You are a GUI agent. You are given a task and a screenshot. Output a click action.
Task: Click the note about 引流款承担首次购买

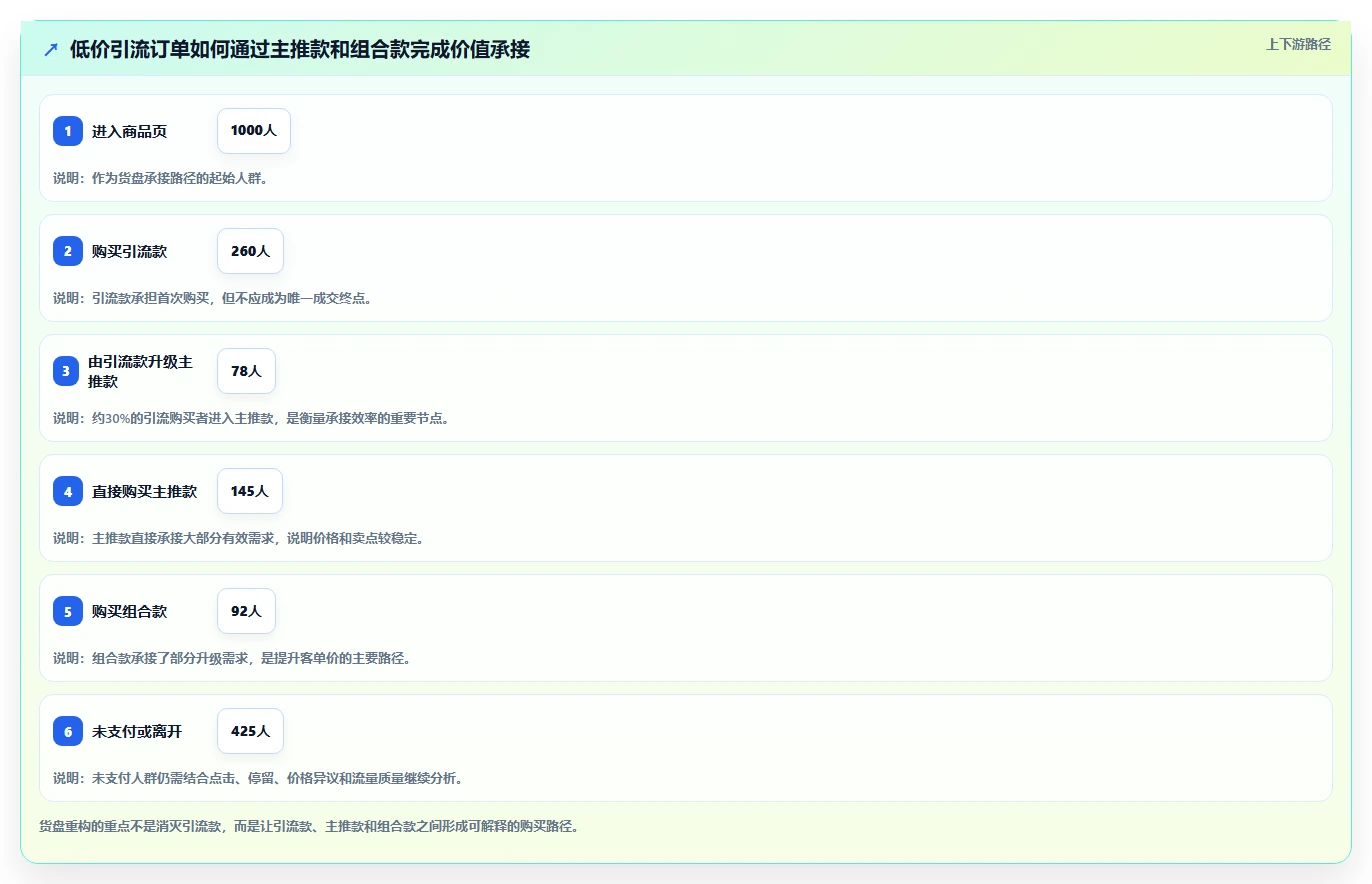[x=212, y=298]
